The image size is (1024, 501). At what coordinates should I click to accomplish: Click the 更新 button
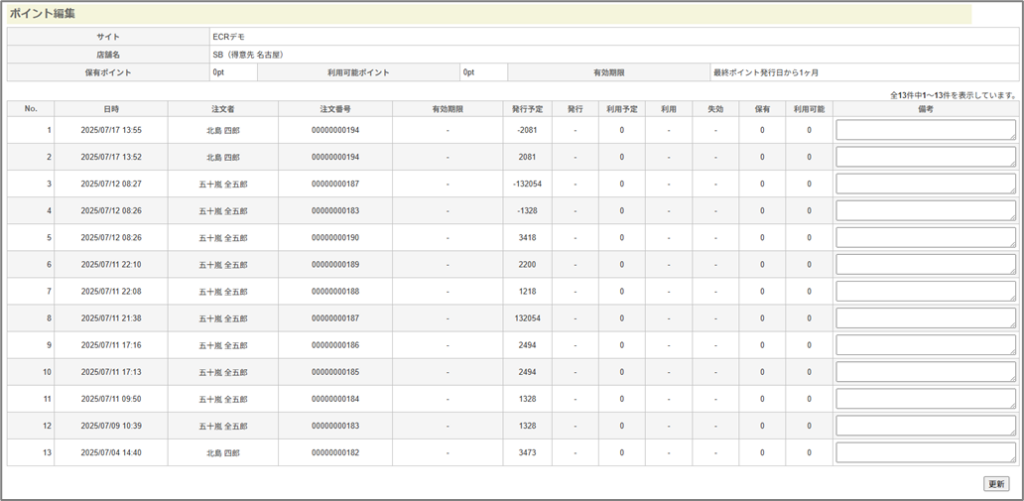click(995, 483)
